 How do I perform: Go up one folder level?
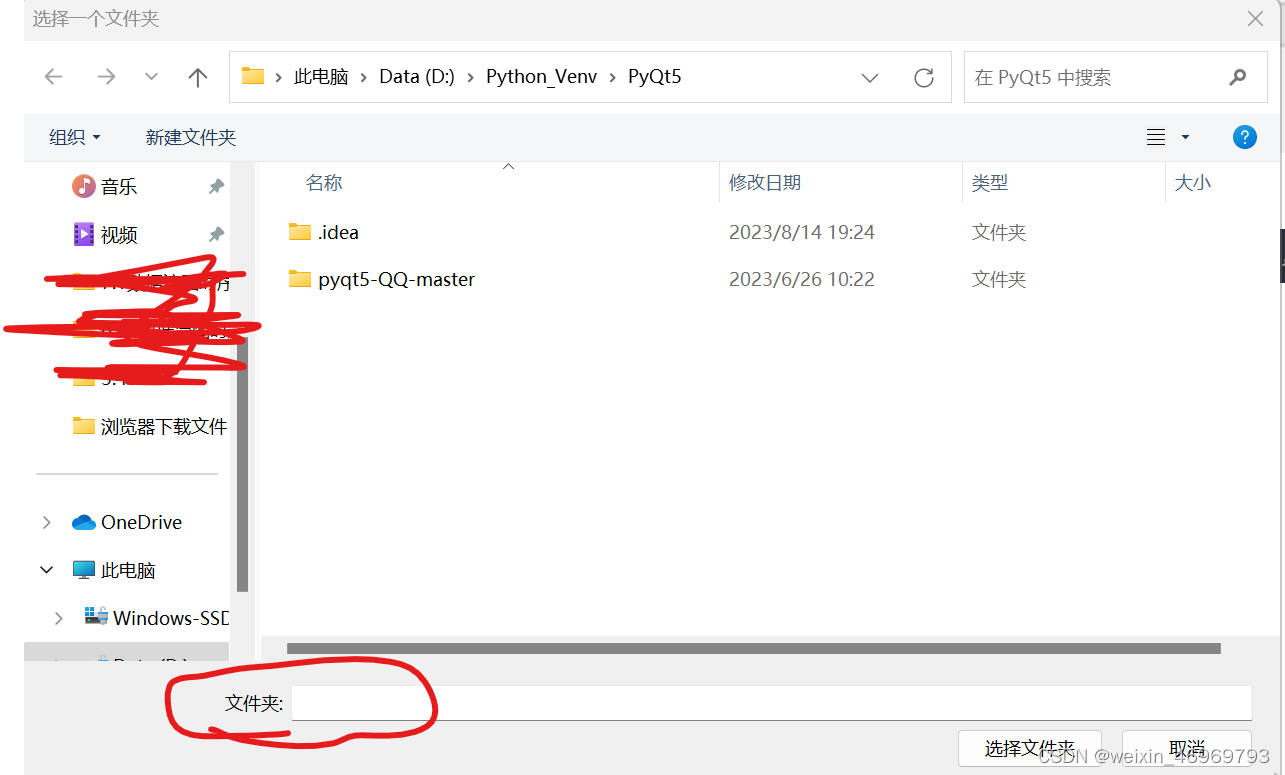(198, 77)
